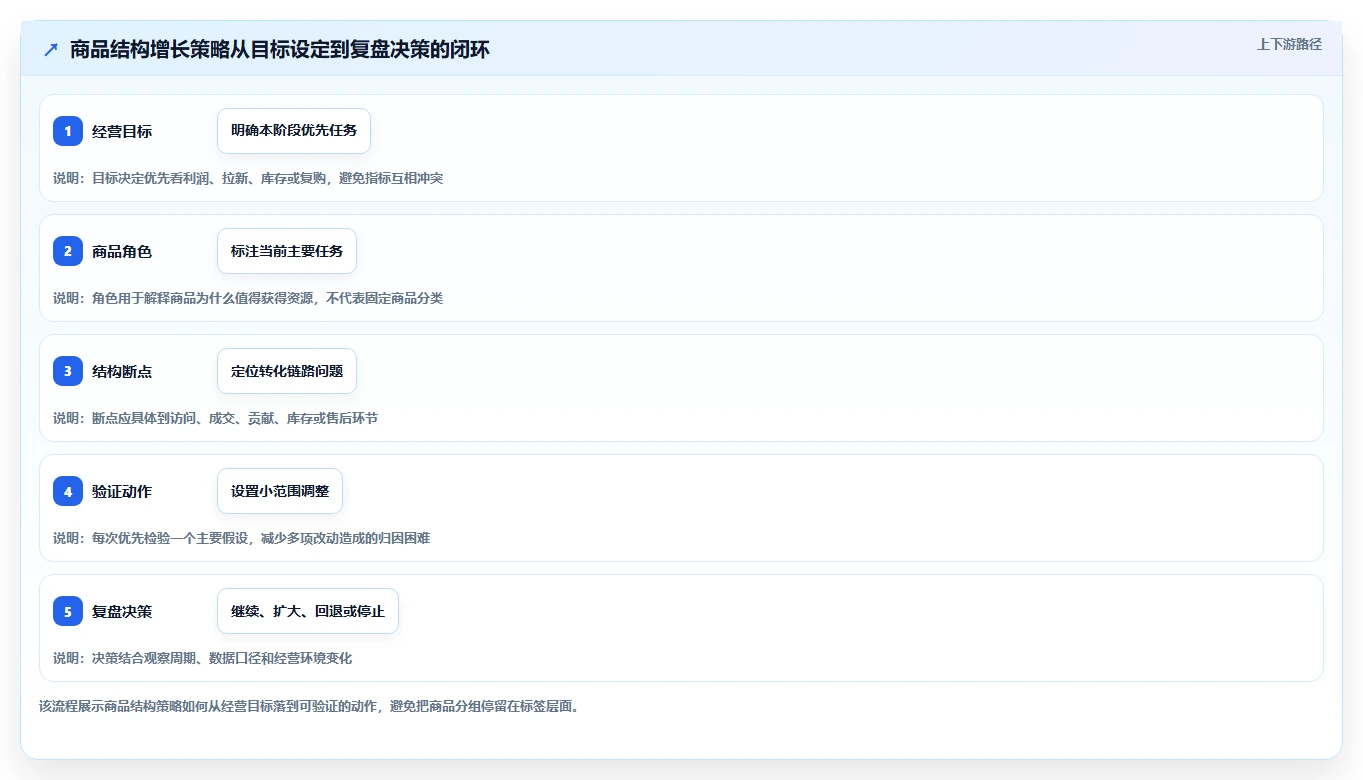
Task: Click the note starting 说明:决策结合观察周期
Action: coord(203,658)
